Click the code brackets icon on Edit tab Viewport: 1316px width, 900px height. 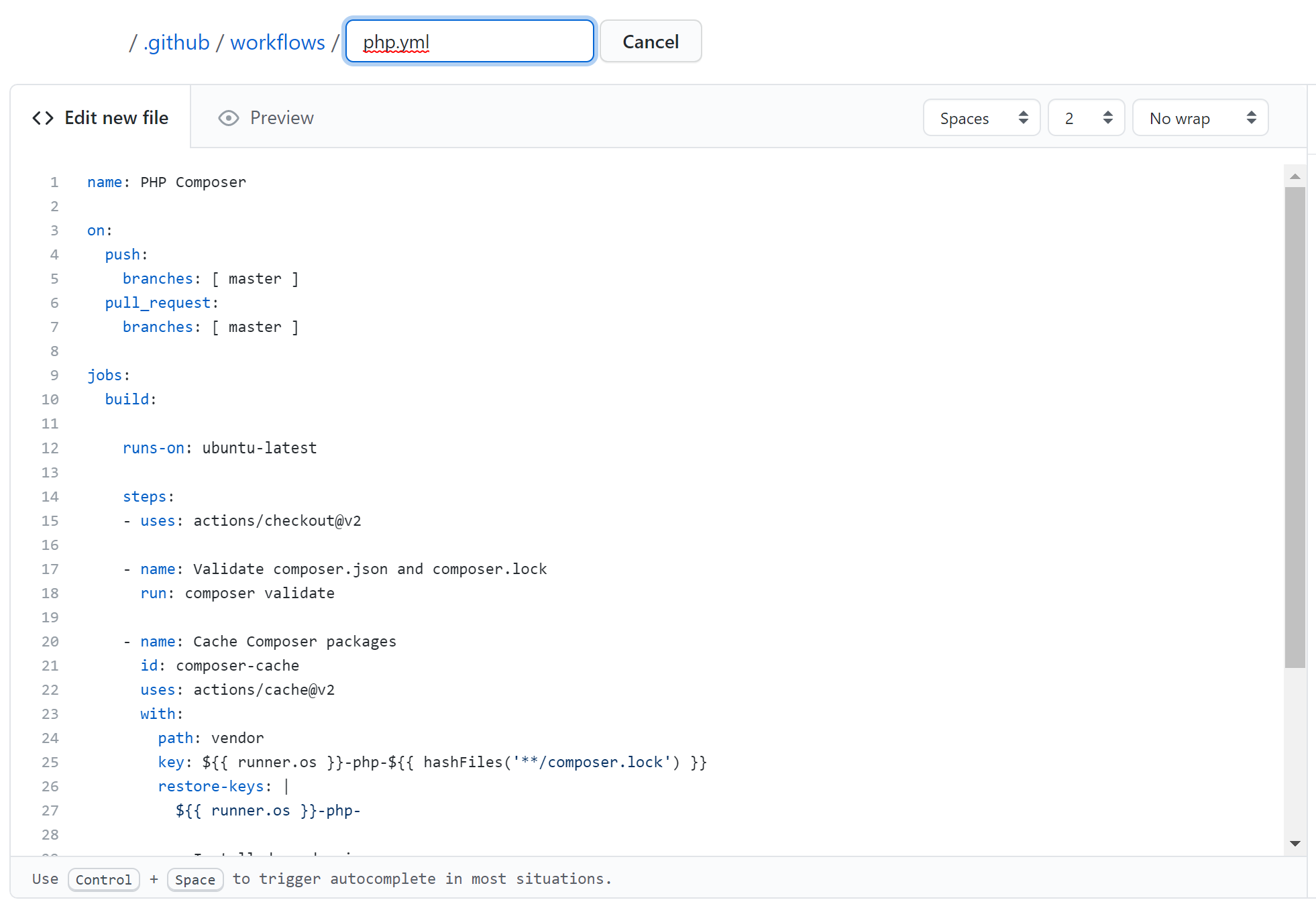click(43, 118)
